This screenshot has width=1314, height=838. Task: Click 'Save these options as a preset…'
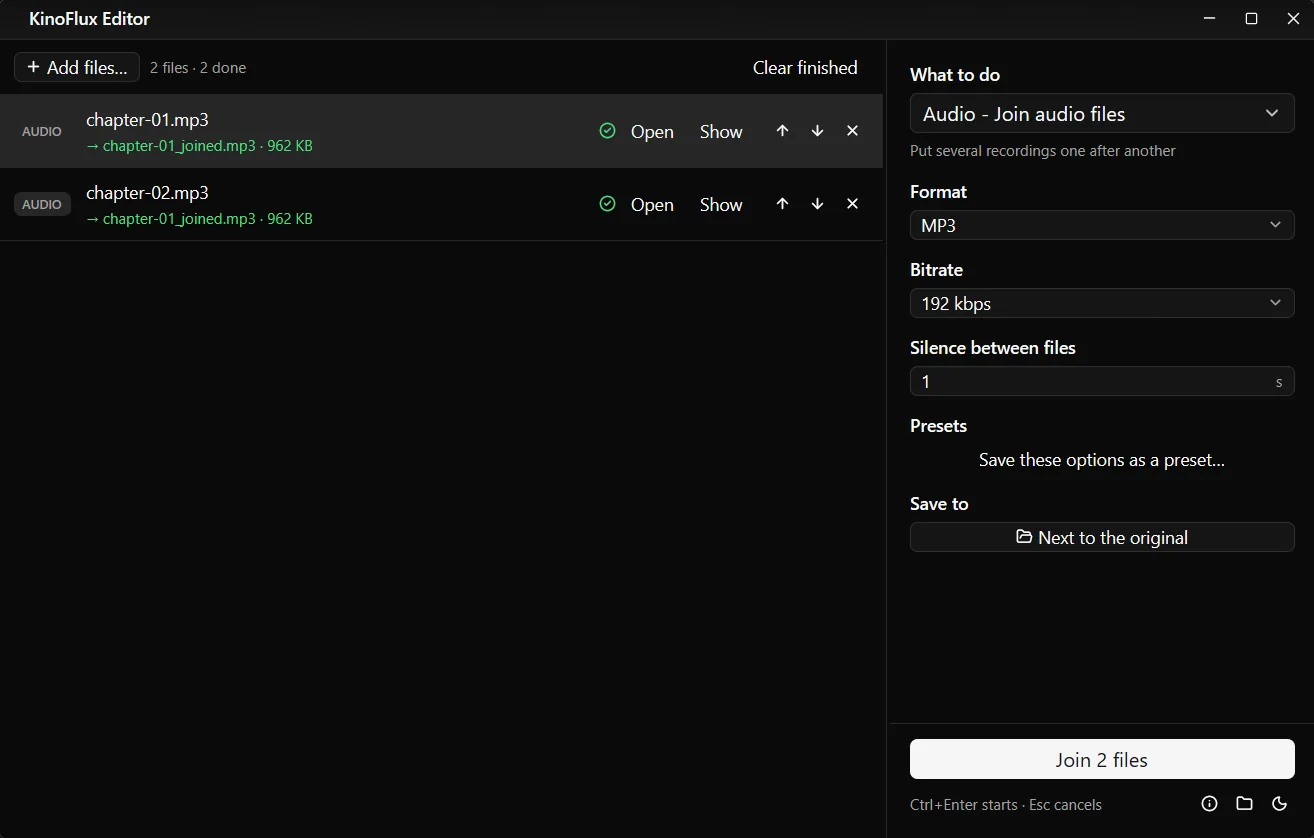tap(1102, 460)
